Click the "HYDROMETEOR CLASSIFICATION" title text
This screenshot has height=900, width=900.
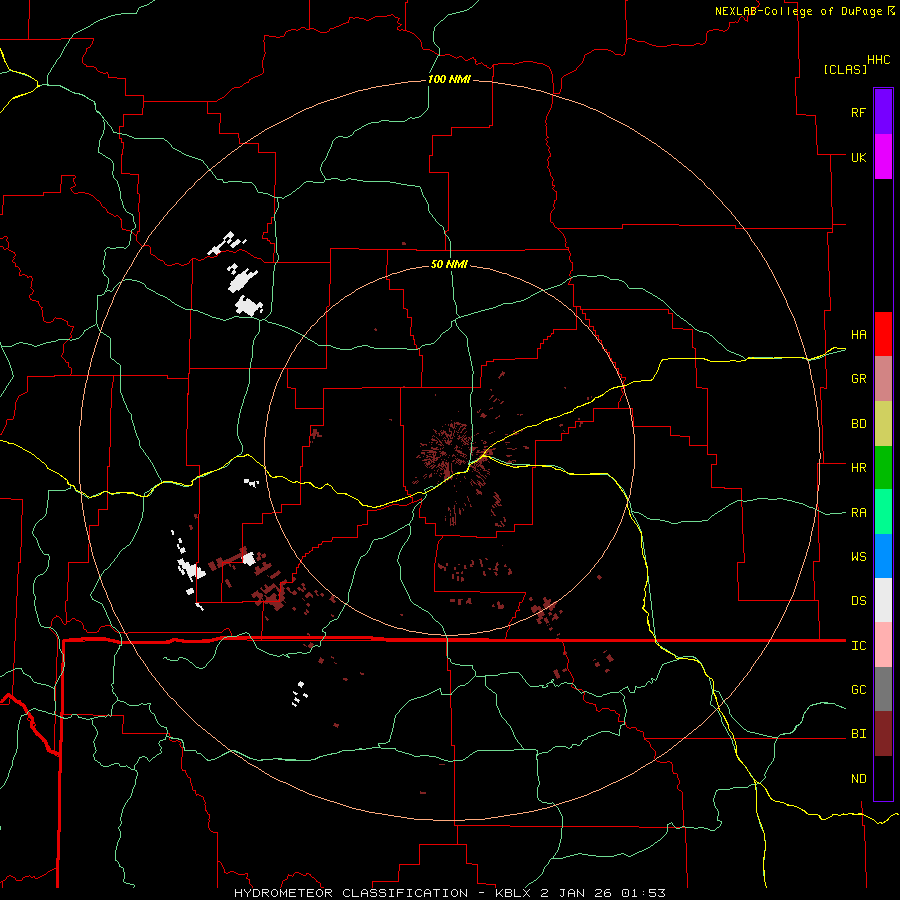point(351,893)
